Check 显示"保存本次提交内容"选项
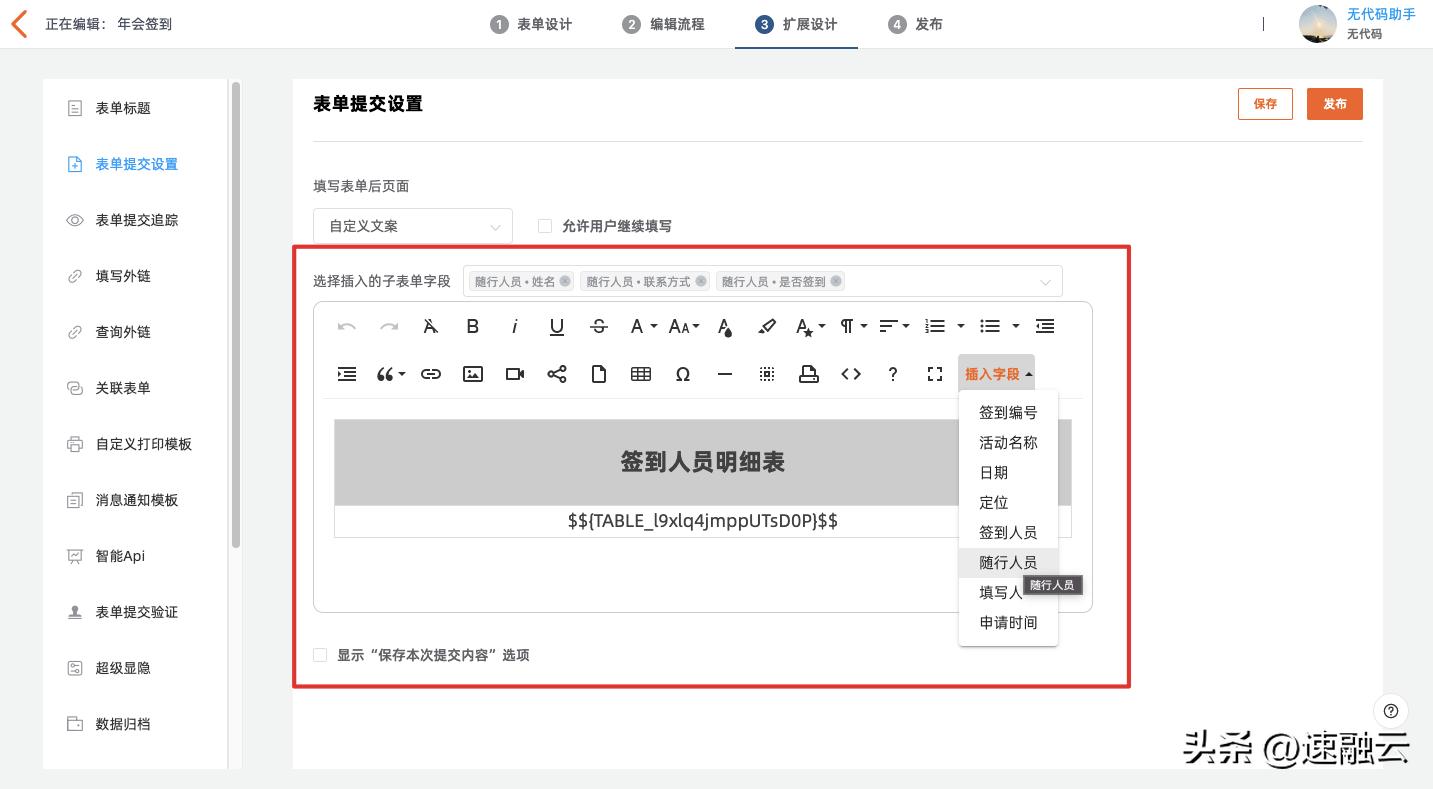This screenshot has width=1433, height=789. (320, 655)
